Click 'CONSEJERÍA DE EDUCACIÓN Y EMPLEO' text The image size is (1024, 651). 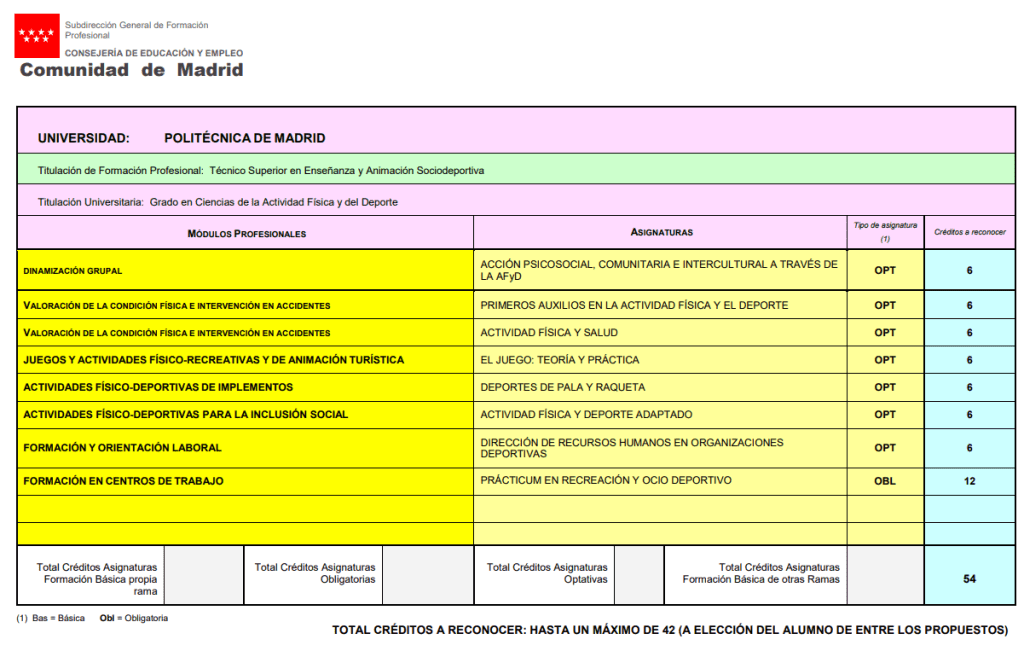[x=153, y=53]
